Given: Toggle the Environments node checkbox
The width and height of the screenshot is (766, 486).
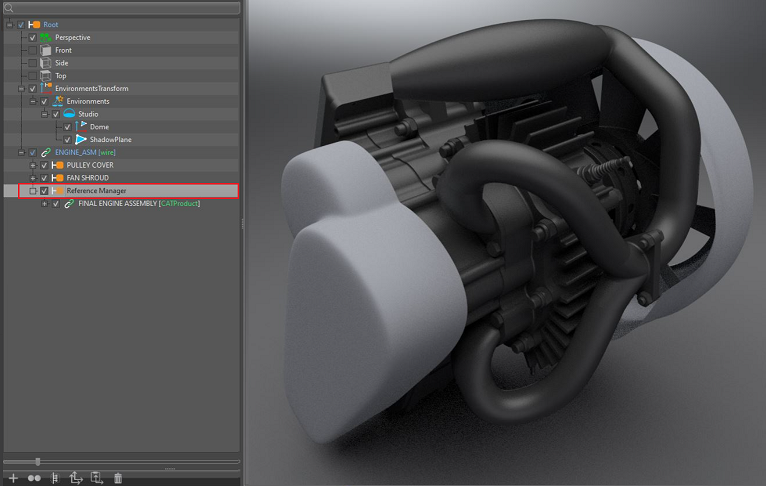Looking at the screenshot, I should click(x=44, y=101).
